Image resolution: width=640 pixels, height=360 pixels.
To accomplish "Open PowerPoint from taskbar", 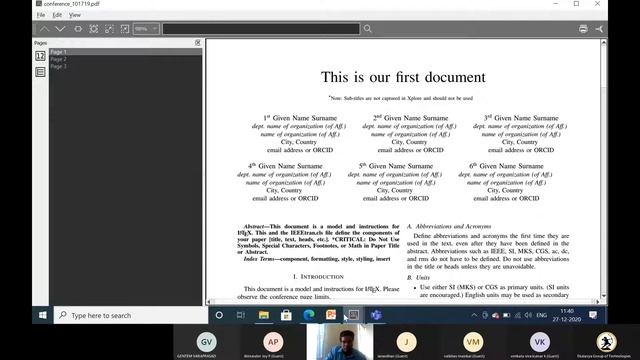I will [331, 315].
